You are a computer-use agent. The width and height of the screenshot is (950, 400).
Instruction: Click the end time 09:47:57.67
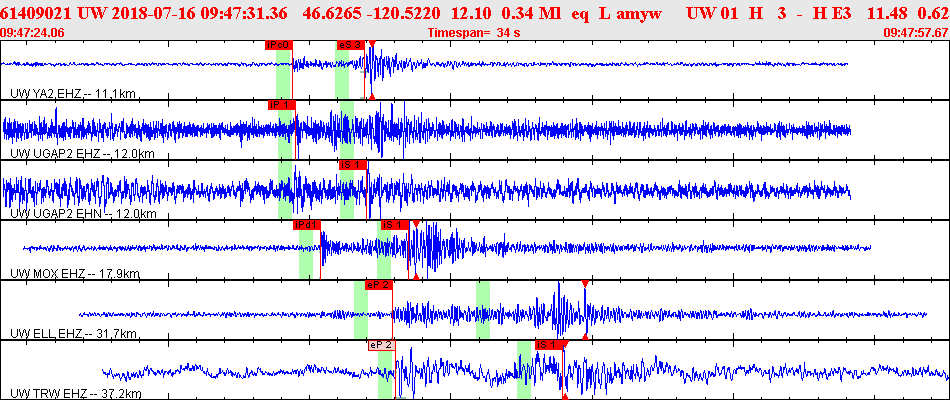(915, 33)
